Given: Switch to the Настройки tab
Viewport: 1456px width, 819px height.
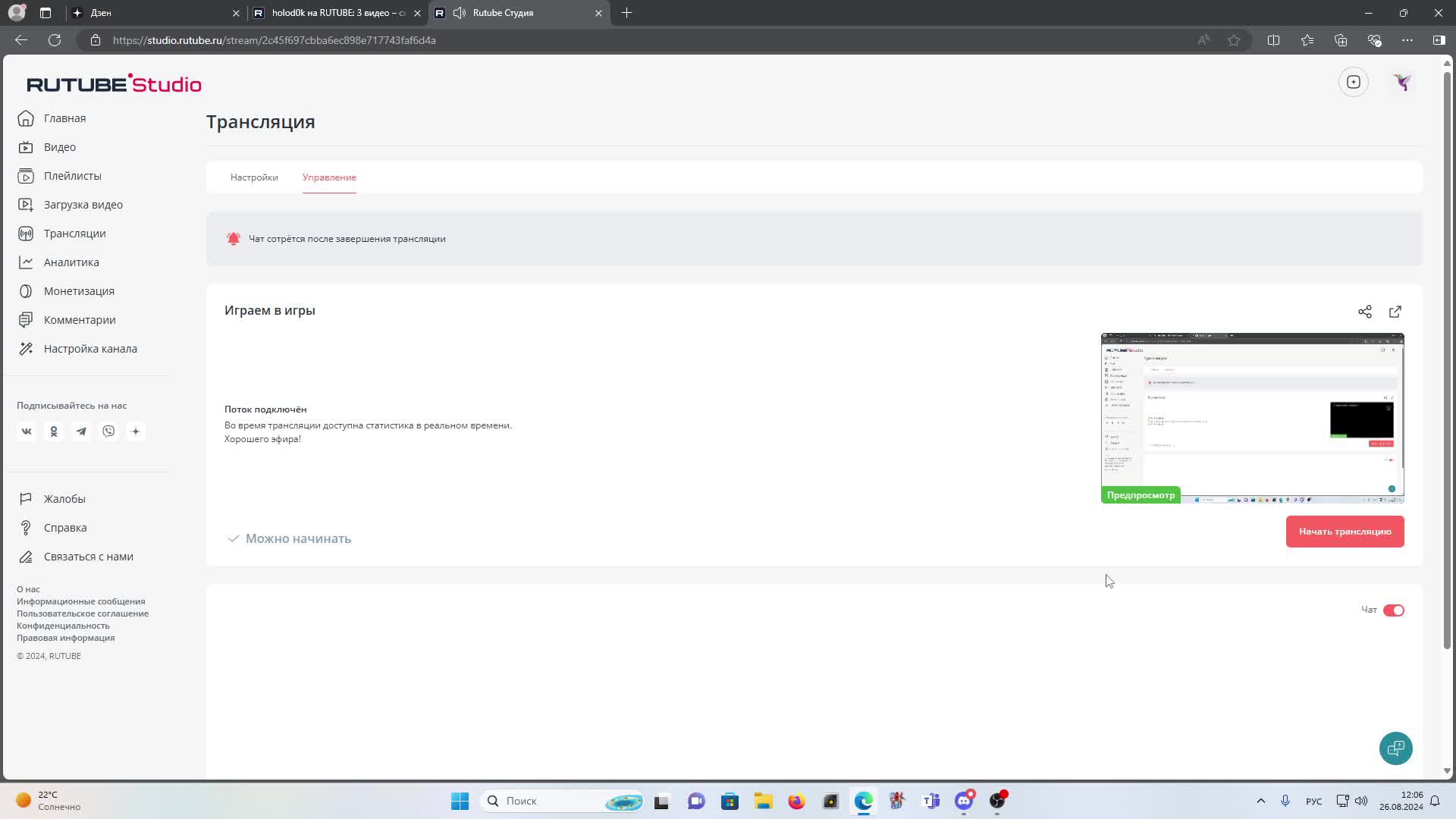Looking at the screenshot, I should coord(254,177).
